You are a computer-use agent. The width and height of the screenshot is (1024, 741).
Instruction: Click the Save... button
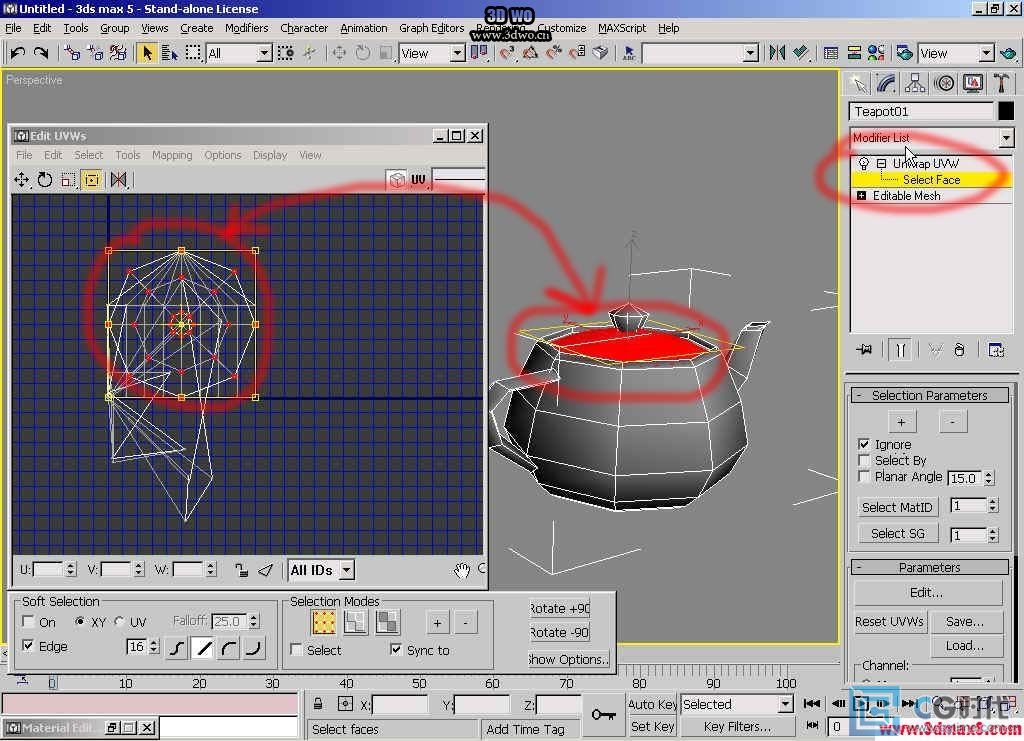pos(965,622)
